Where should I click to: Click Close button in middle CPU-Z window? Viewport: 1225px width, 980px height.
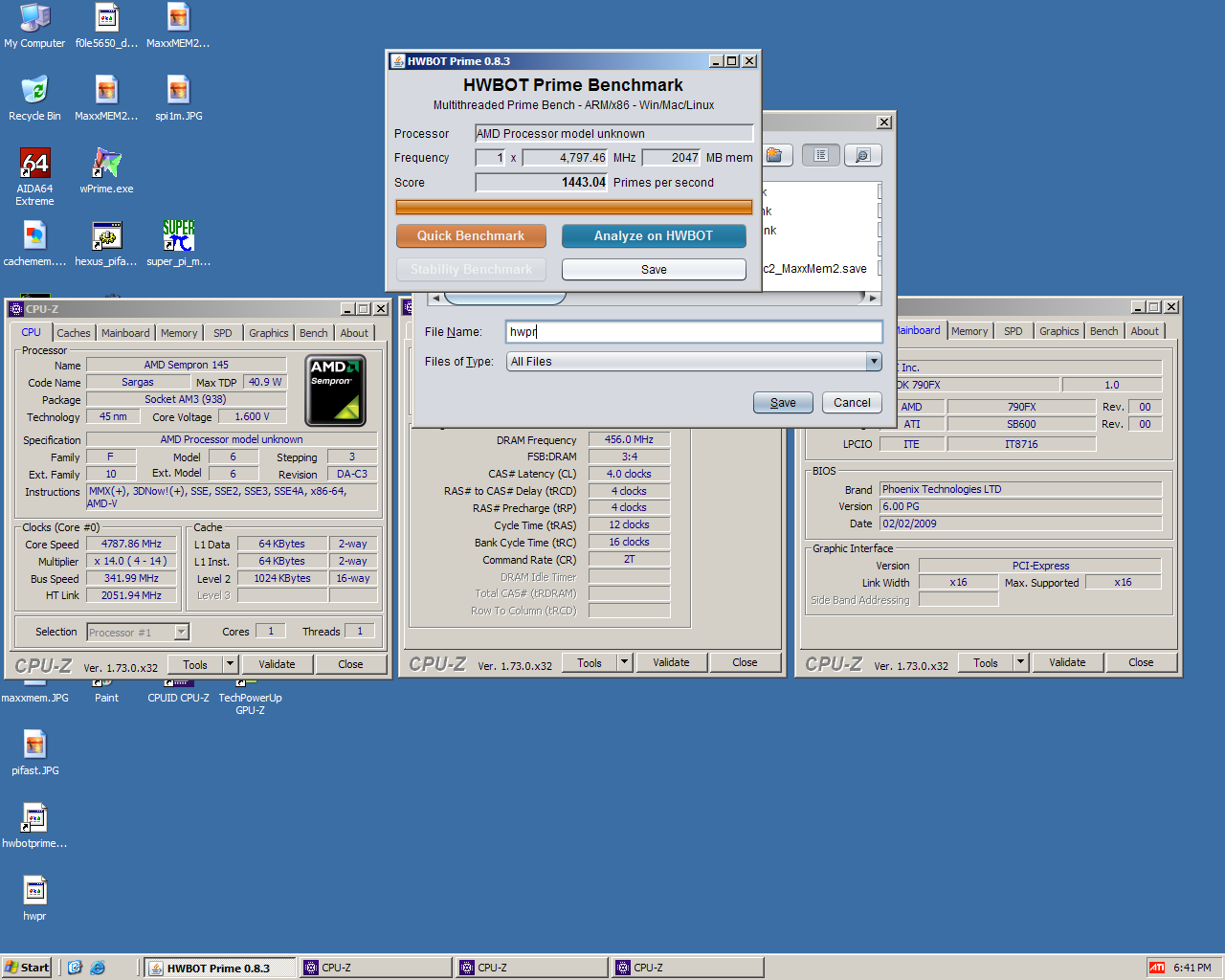(745, 661)
